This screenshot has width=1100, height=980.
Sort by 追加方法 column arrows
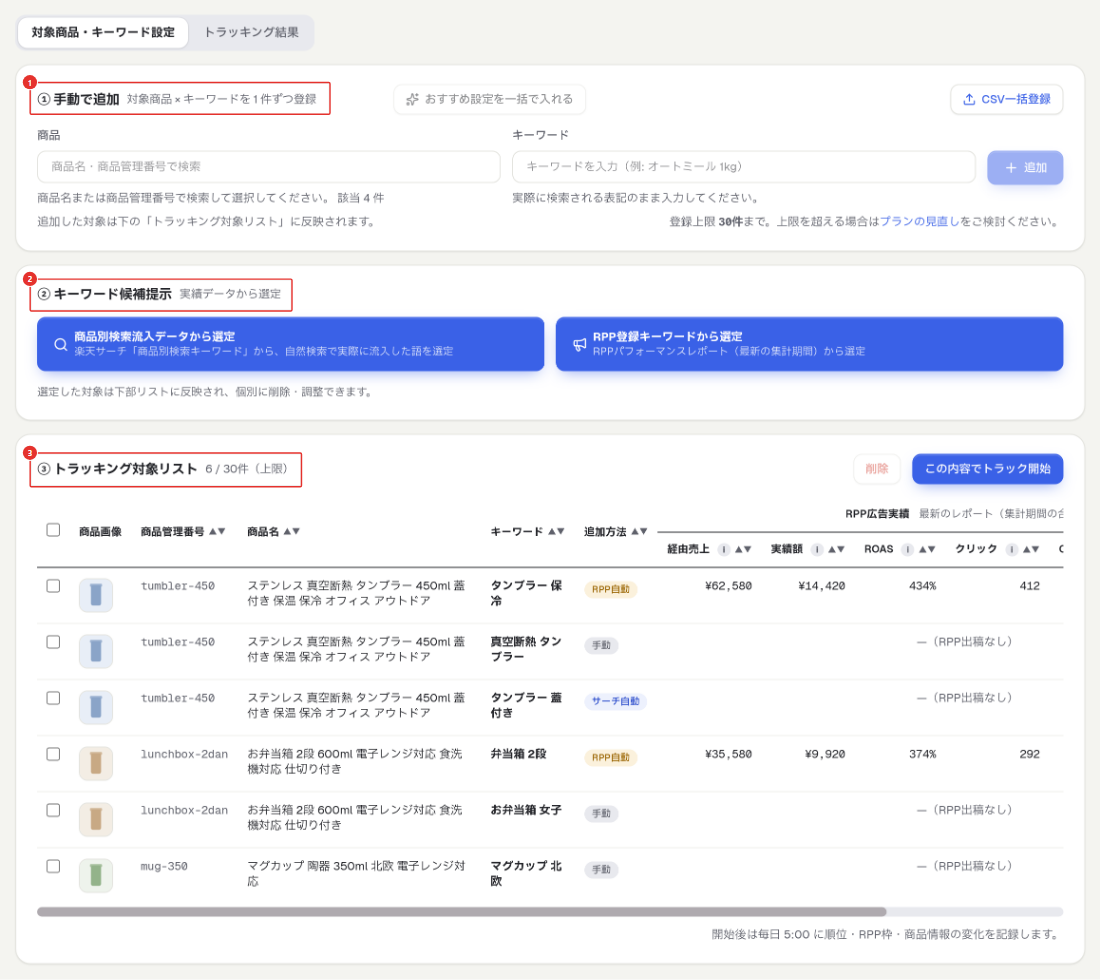coord(639,532)
